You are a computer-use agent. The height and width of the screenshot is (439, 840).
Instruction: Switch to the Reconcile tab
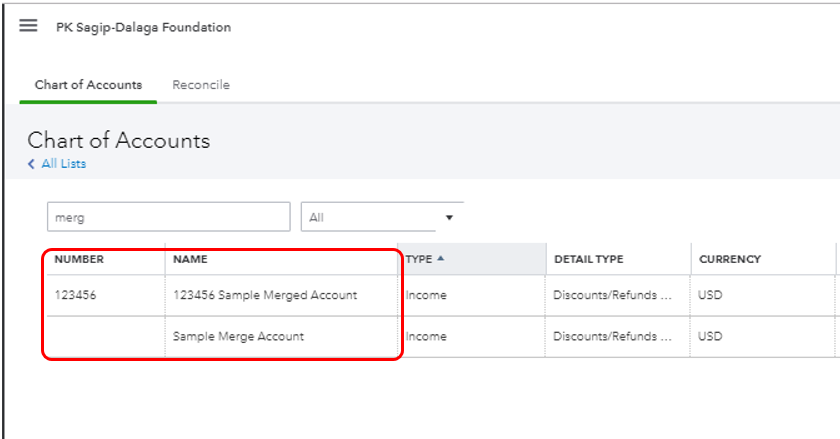coord(201,85)
